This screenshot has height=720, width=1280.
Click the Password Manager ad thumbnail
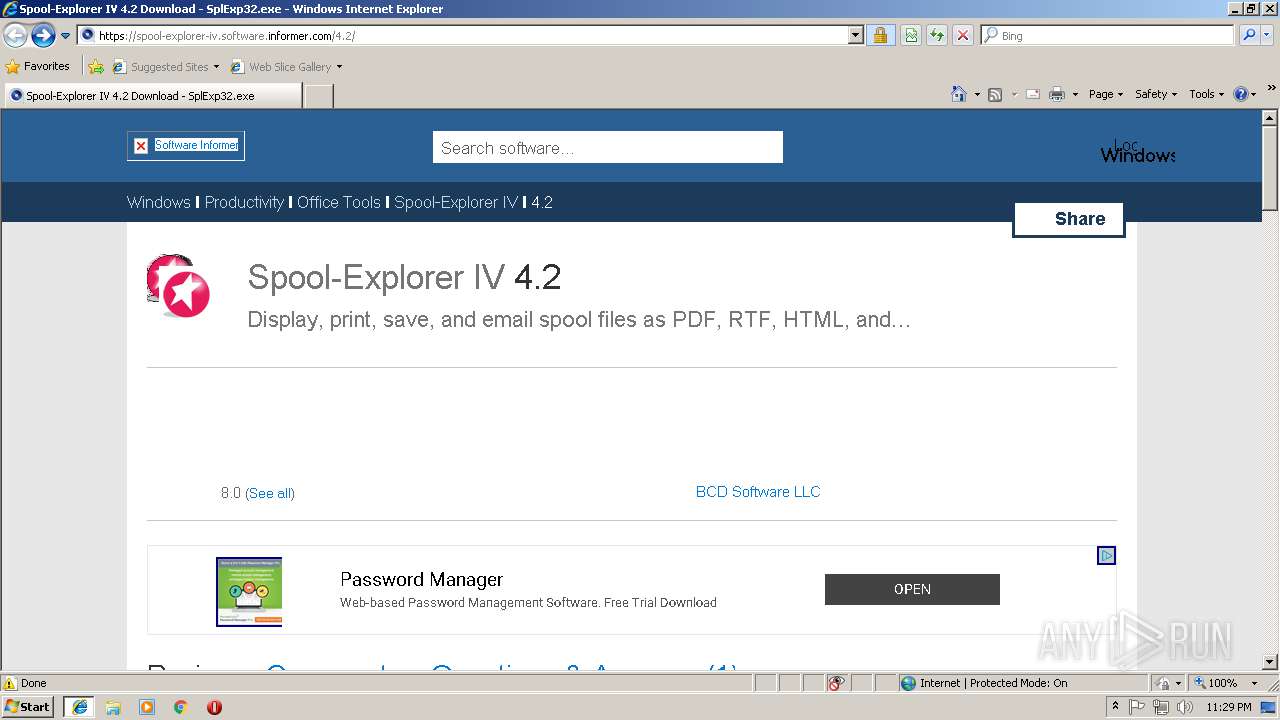249,592
